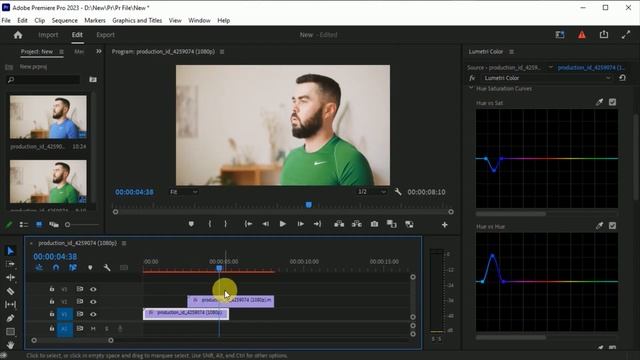Viewport: 640px width, 360px height.
Task: Switch Project panel to list view
Action: [24, 224]
